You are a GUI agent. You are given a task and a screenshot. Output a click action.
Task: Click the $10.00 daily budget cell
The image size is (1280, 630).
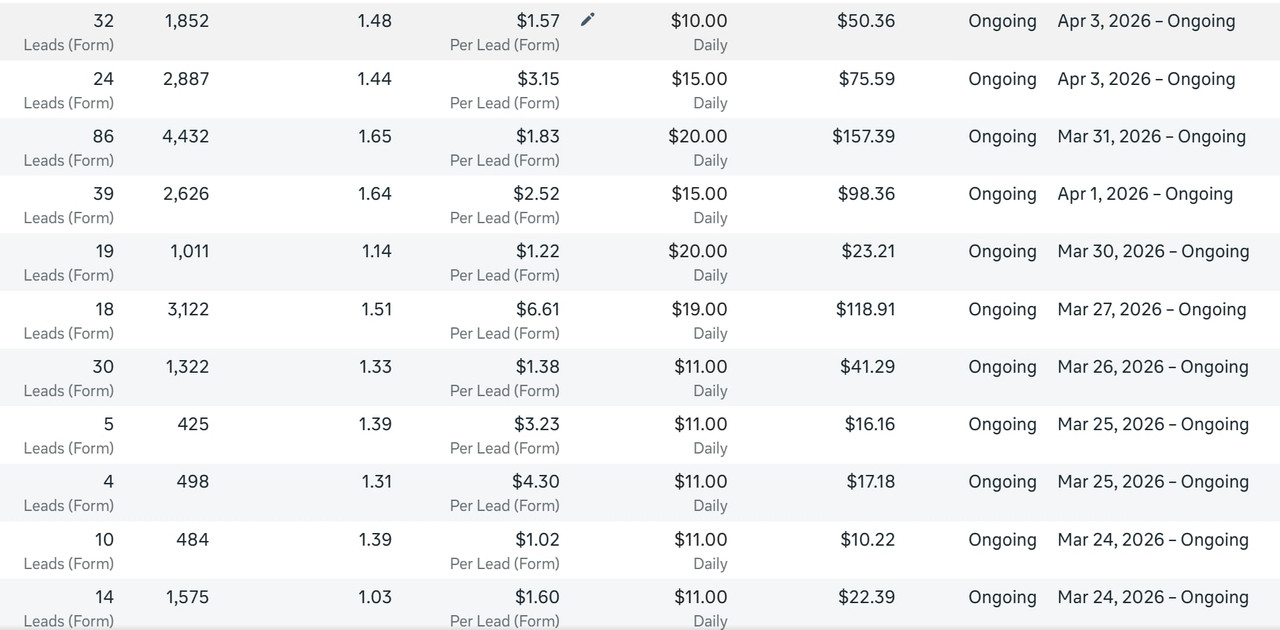pos(699,21)
